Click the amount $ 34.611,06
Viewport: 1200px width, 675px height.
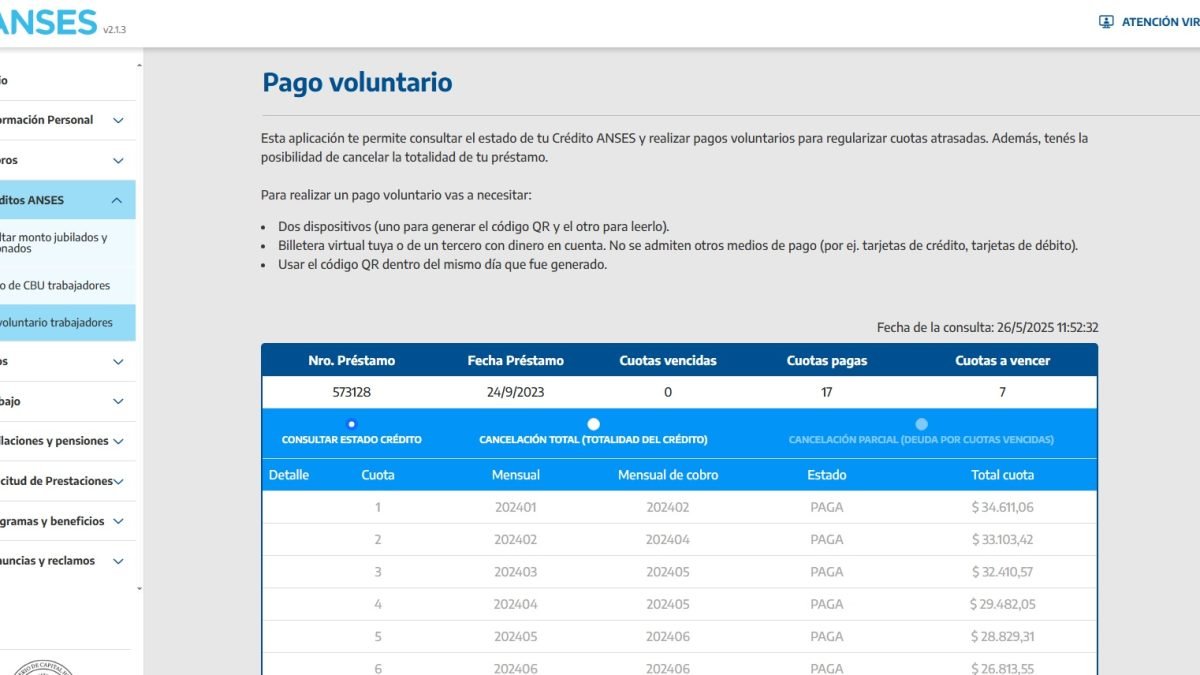tap(1003, 507)
